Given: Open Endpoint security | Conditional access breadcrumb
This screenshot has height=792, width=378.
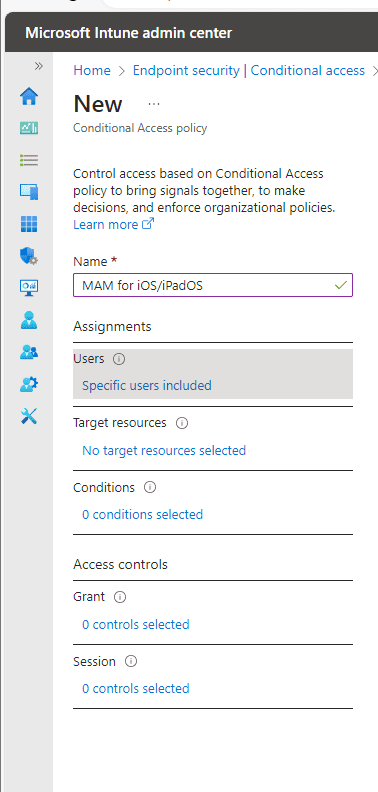Looking at the screenshot, I should (249, 70).
